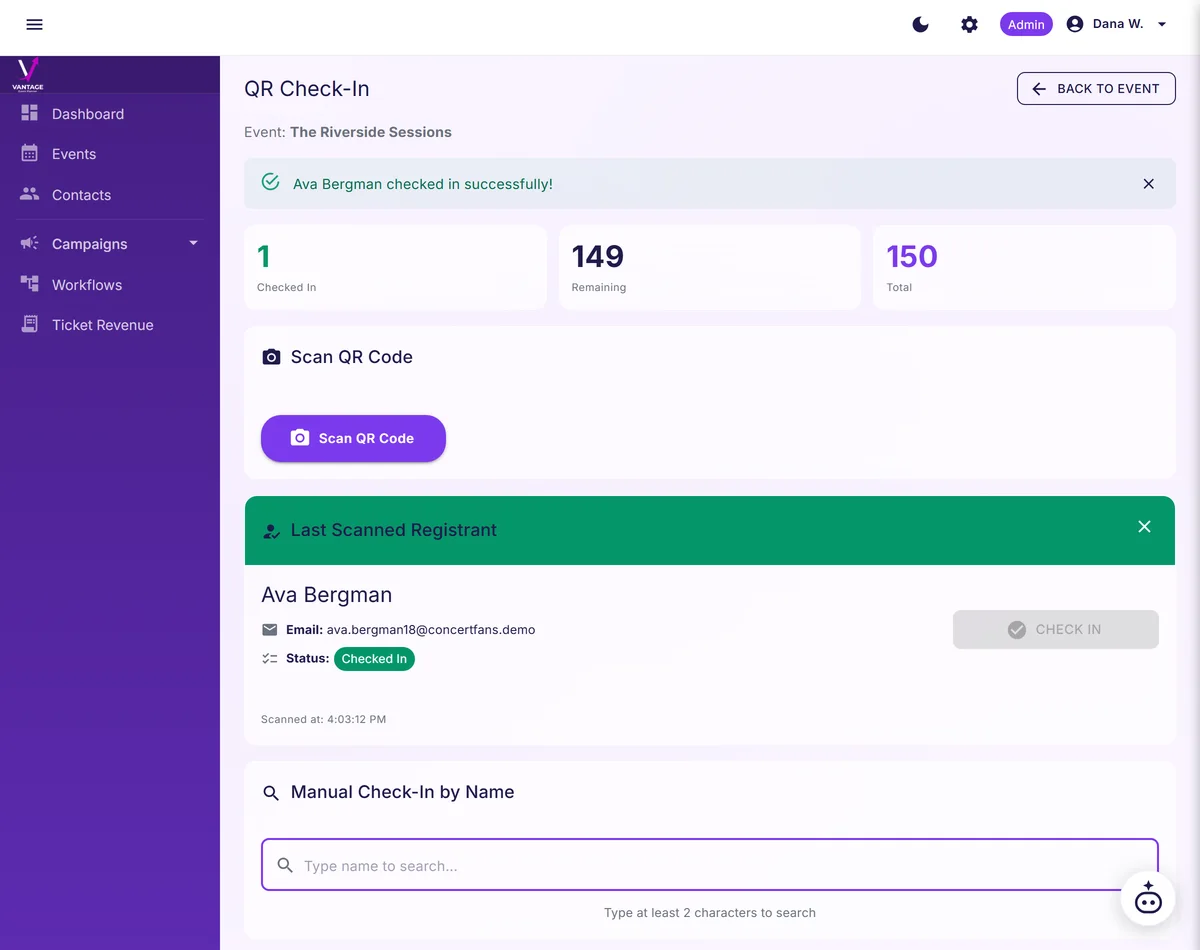The height and width of the screenshot is (950, 1200).
Task: Start the Scan QR Code button
Action: 353,438
